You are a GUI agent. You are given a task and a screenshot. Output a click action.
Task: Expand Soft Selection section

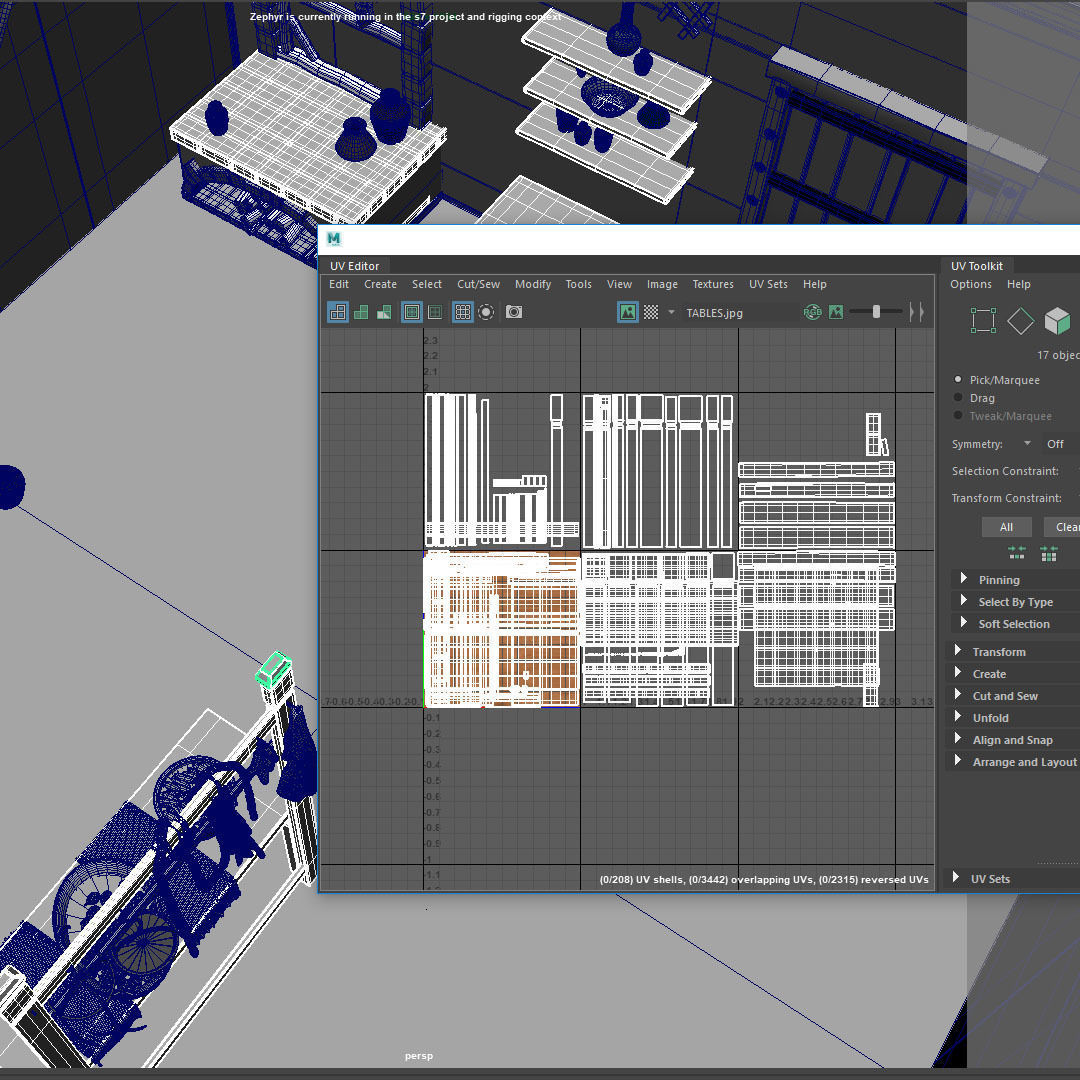(964, 623)
